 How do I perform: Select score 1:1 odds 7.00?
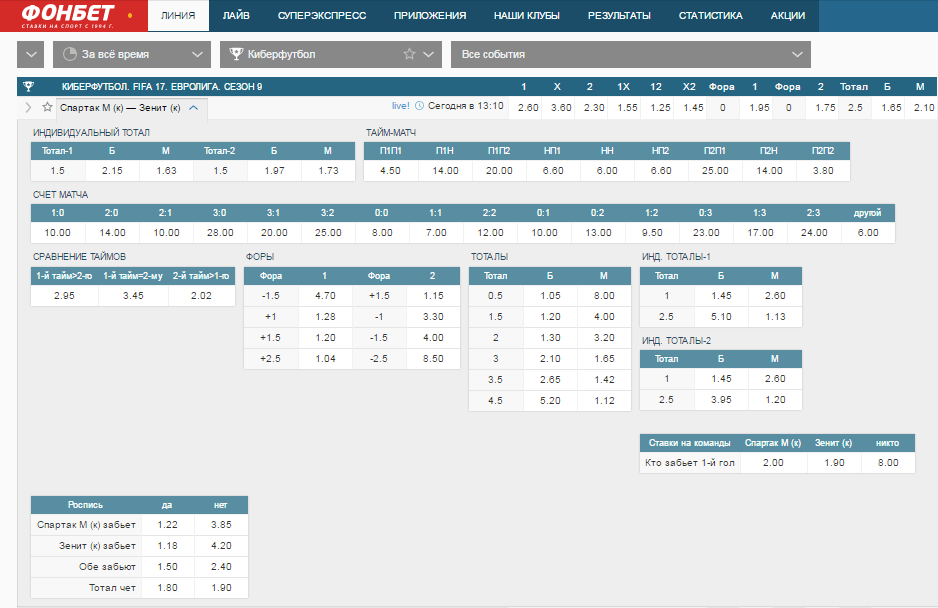(436, 233)
